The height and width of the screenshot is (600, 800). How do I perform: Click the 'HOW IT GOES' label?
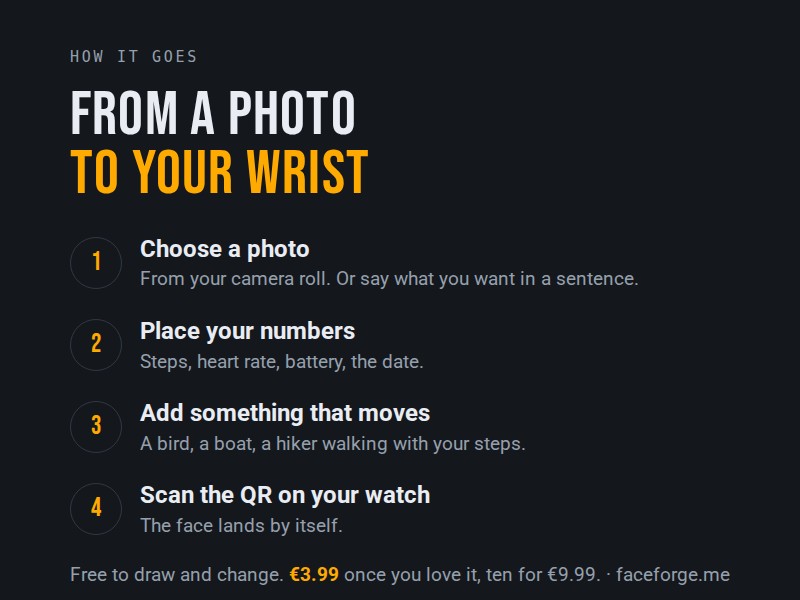pyautogui.click(x=133, y=56)
